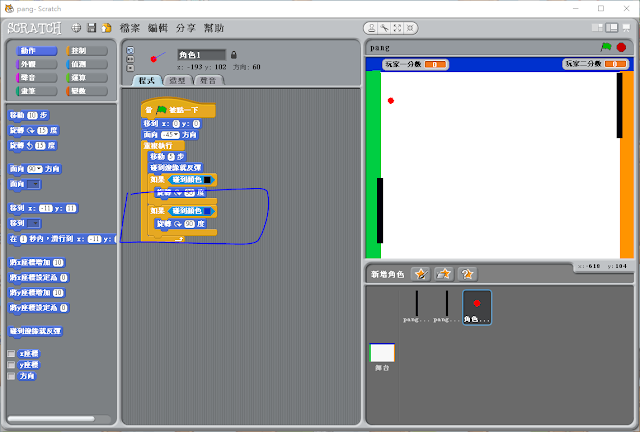Toggle the 方向 direction monitor checkbox
This screenshot has height=432, width=640.
point(11,376)
